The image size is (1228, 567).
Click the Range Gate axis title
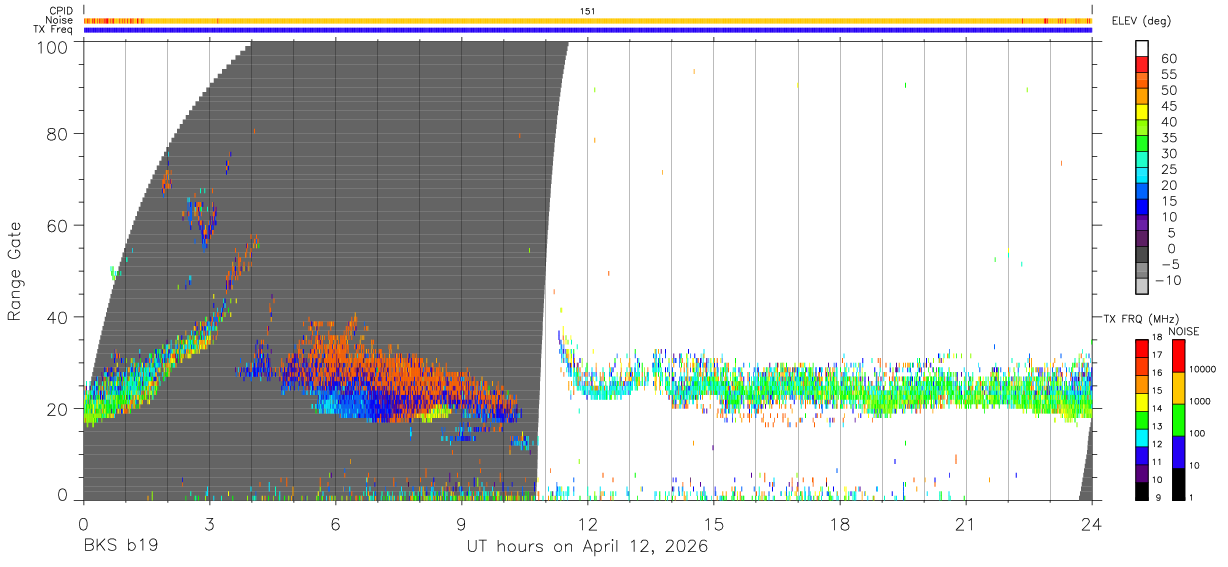click(x=15, y=271)
